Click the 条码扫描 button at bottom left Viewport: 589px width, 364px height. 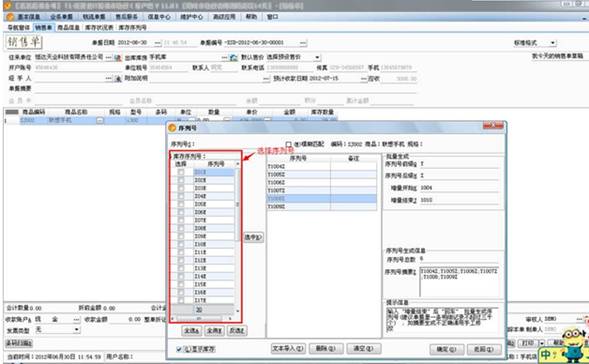point(19,343)
